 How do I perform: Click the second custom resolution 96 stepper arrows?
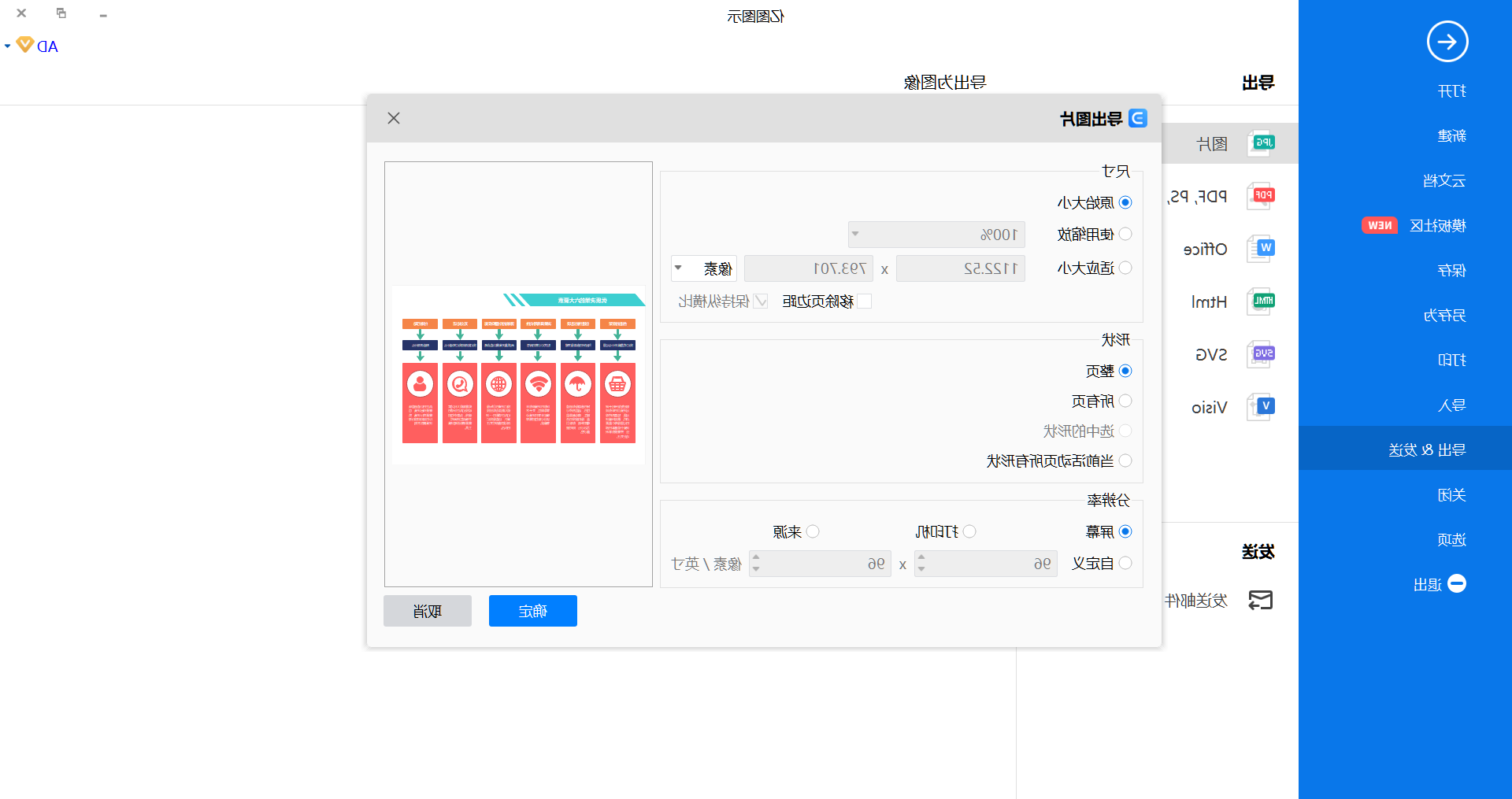click(756, 564)
